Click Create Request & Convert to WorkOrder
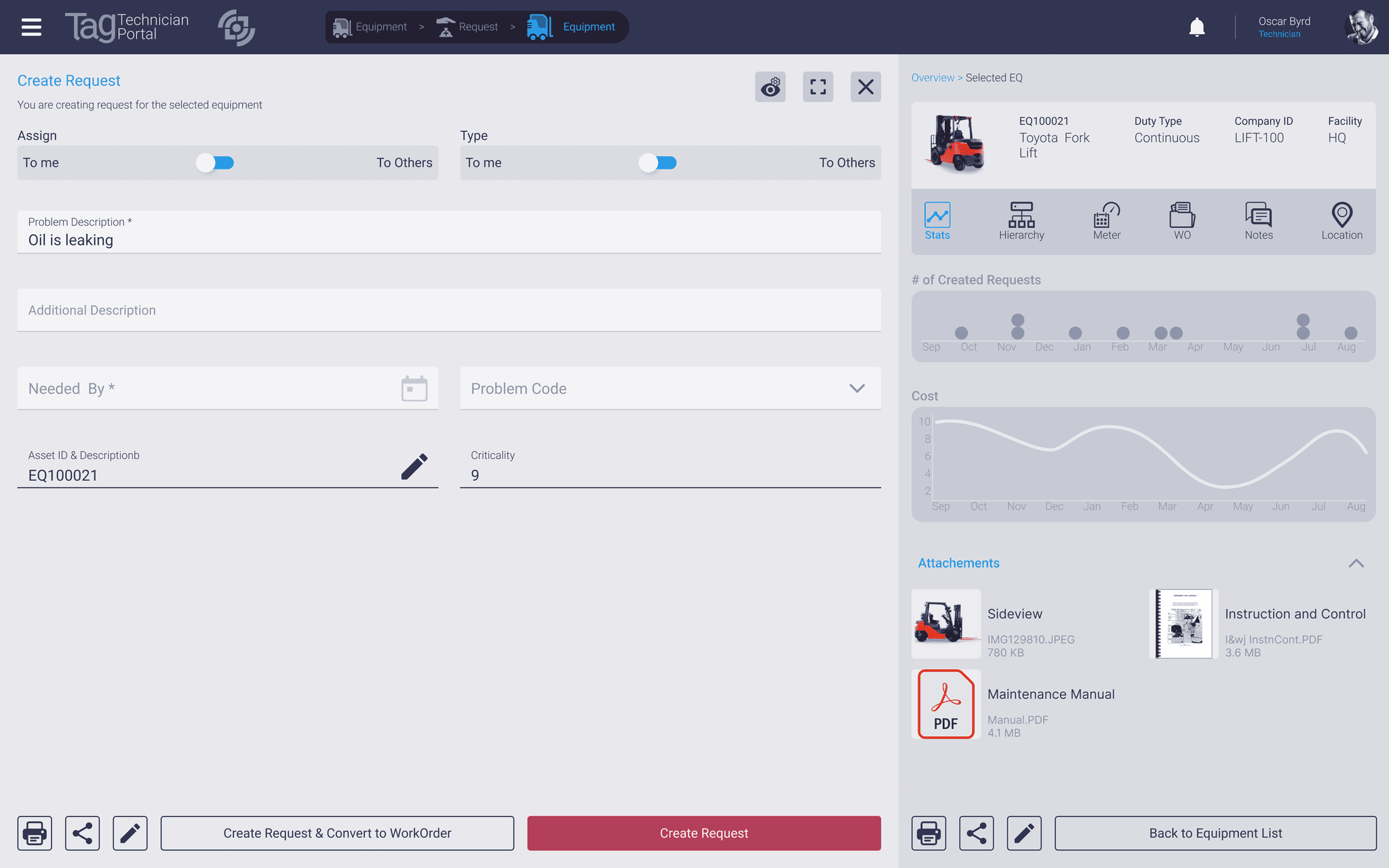1389x868 pixels. [336, 832]
